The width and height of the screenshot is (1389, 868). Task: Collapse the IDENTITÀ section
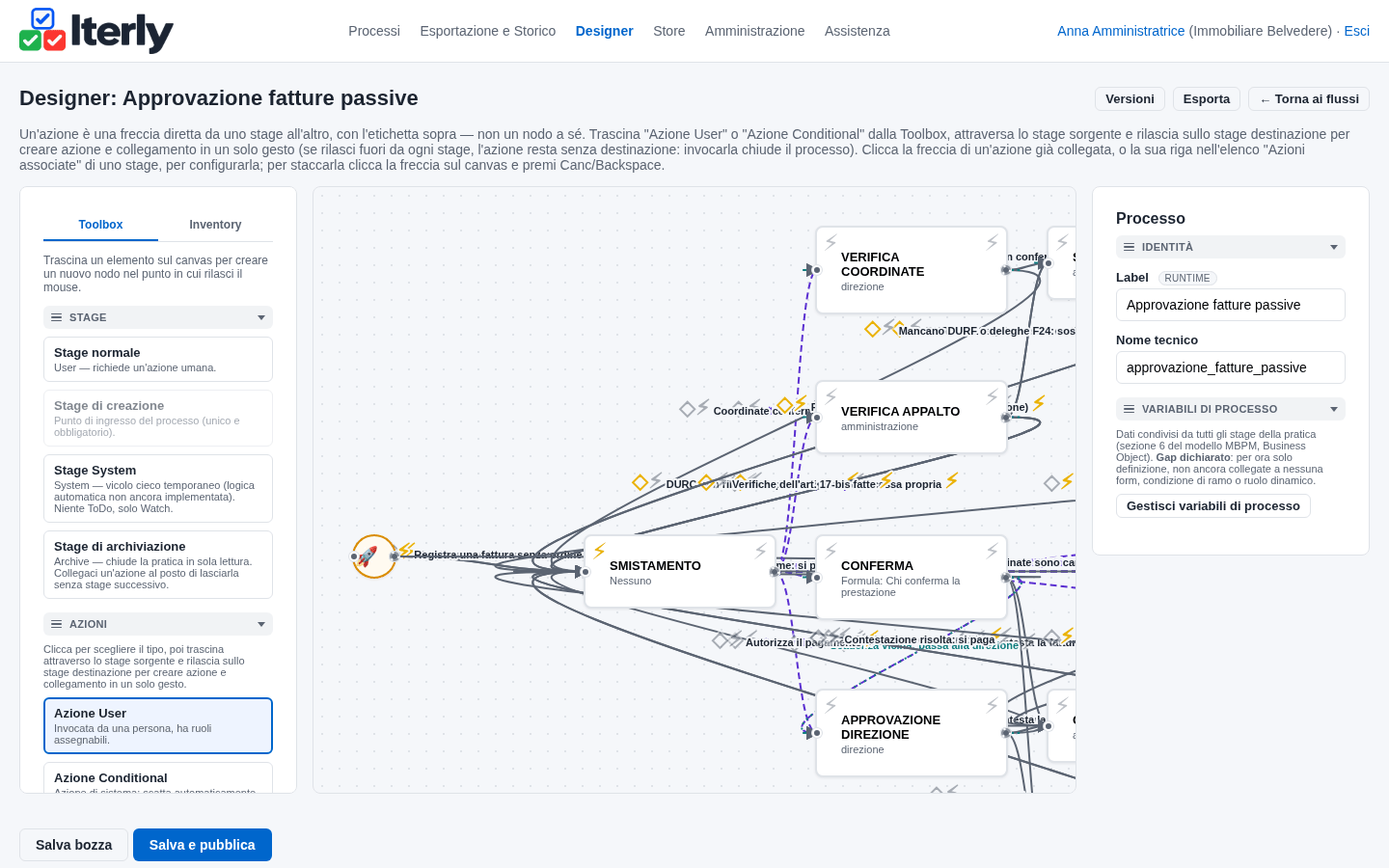pyautogui.click(x=1231, y=247)
